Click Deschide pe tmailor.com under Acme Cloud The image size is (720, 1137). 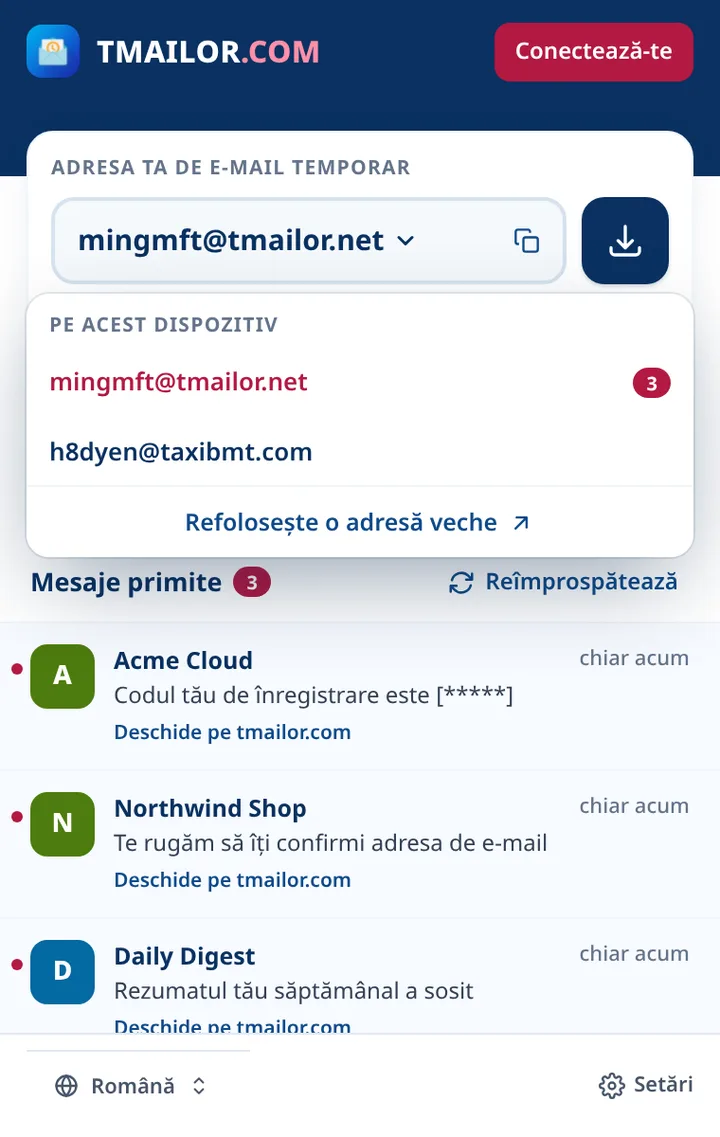click(x=233, y=732)
